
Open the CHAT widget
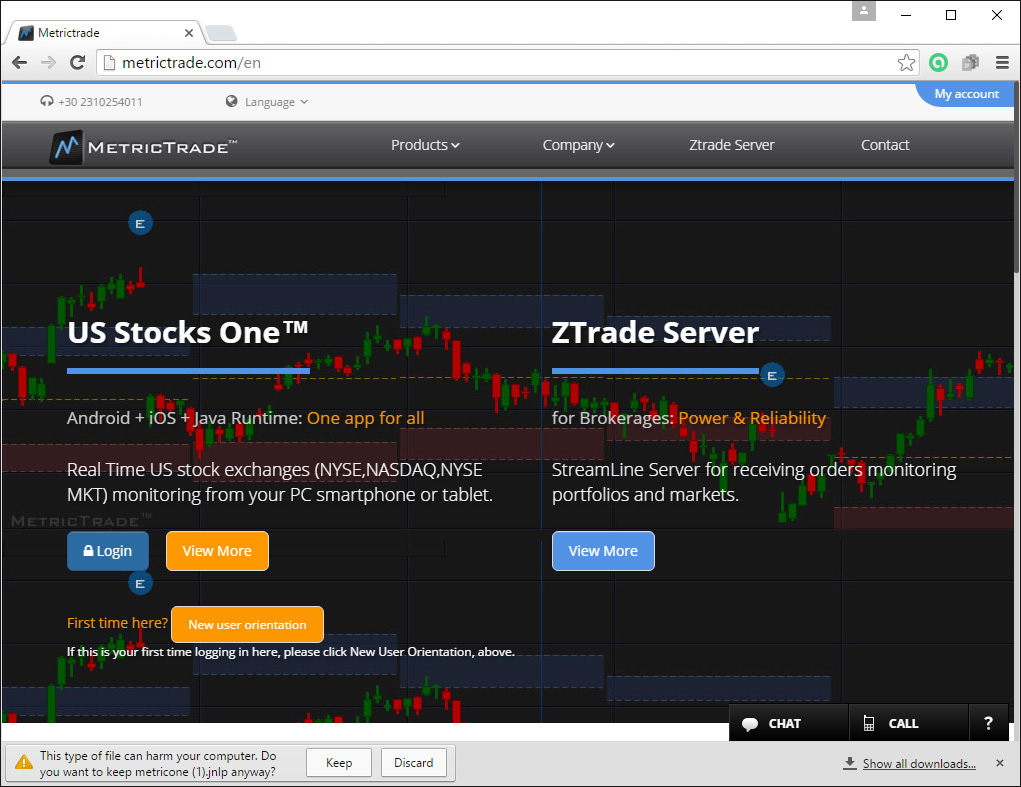(x=789, y=724)
